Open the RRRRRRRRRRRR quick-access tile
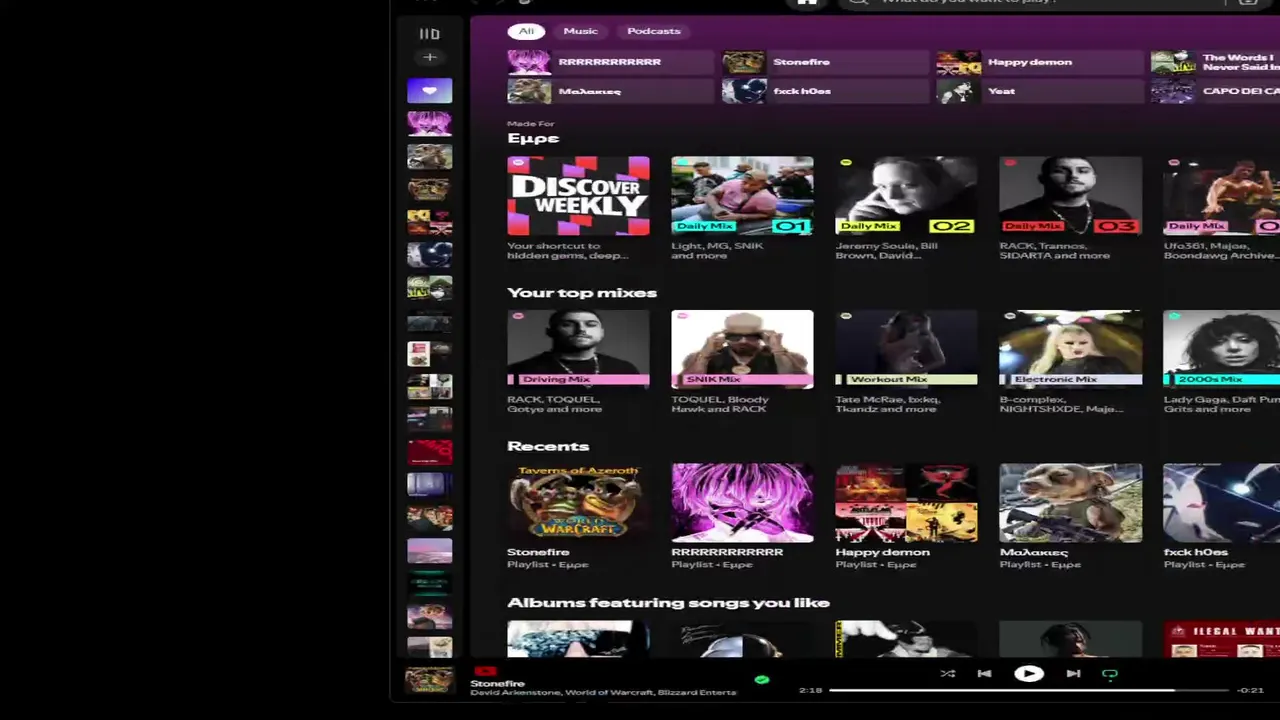This screenshot has width=1280, height=720. 610,62
